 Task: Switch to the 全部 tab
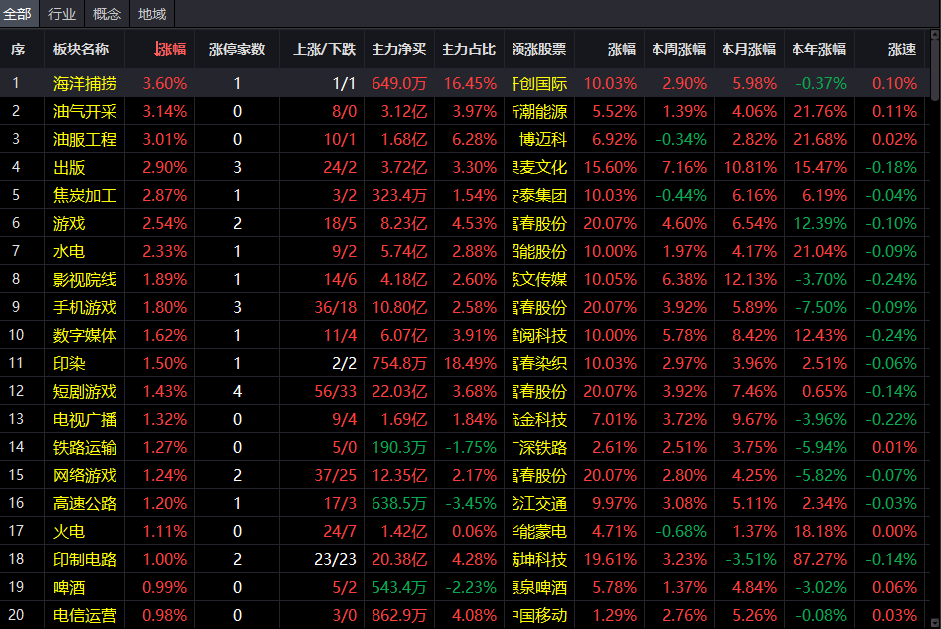17,14
